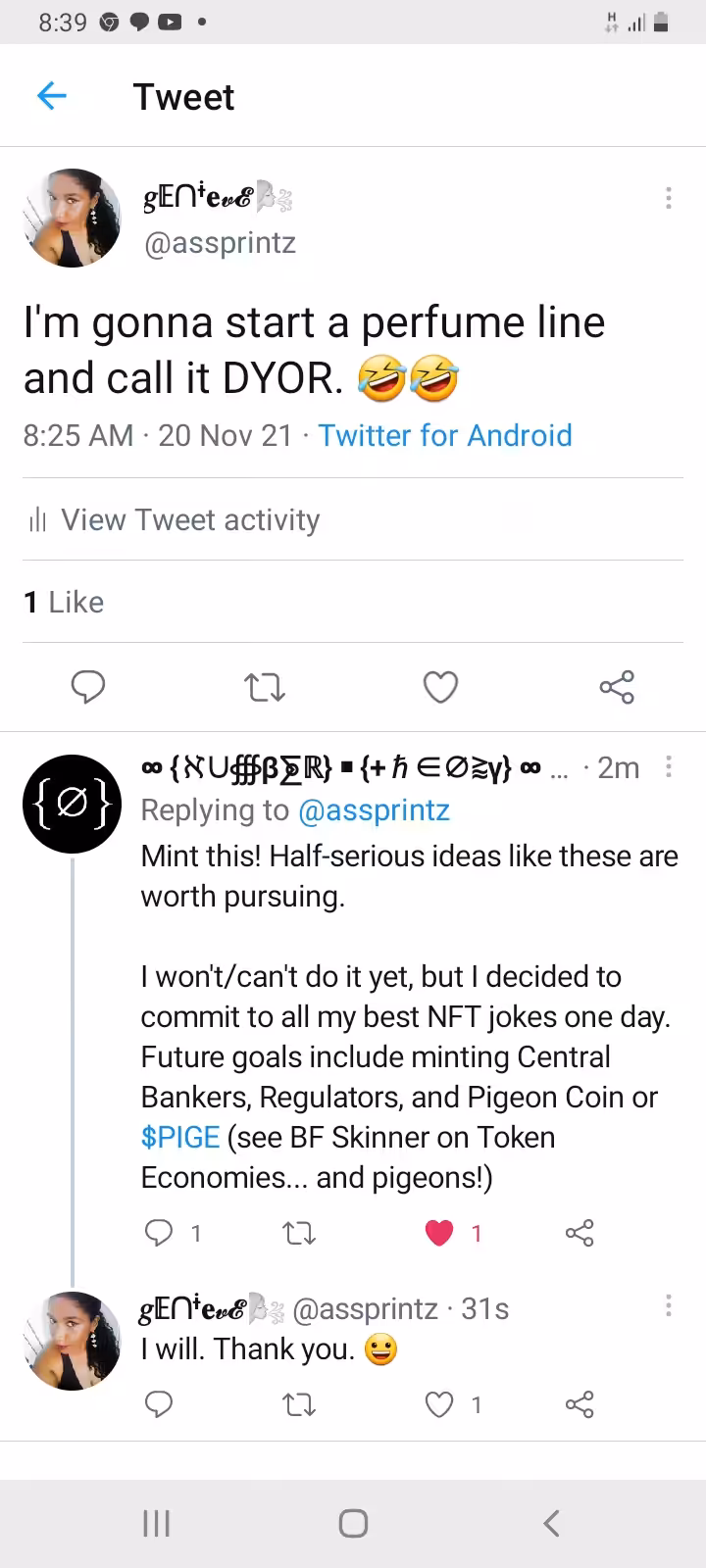Tap the Twitter for Android link
706x1568 pixels.
click(x=445, y=435)
